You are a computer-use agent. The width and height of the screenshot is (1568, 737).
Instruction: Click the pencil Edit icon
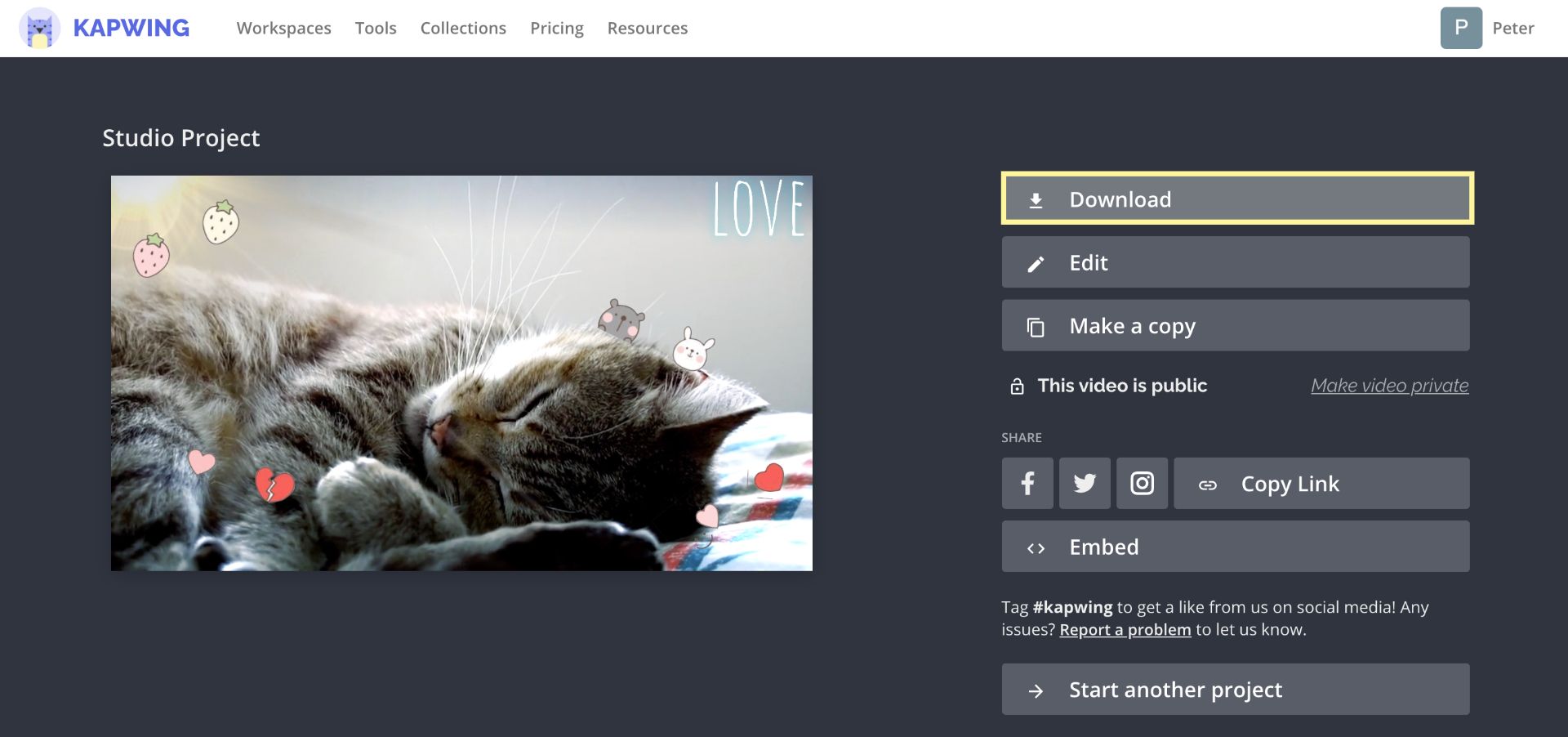(1036, 264)
